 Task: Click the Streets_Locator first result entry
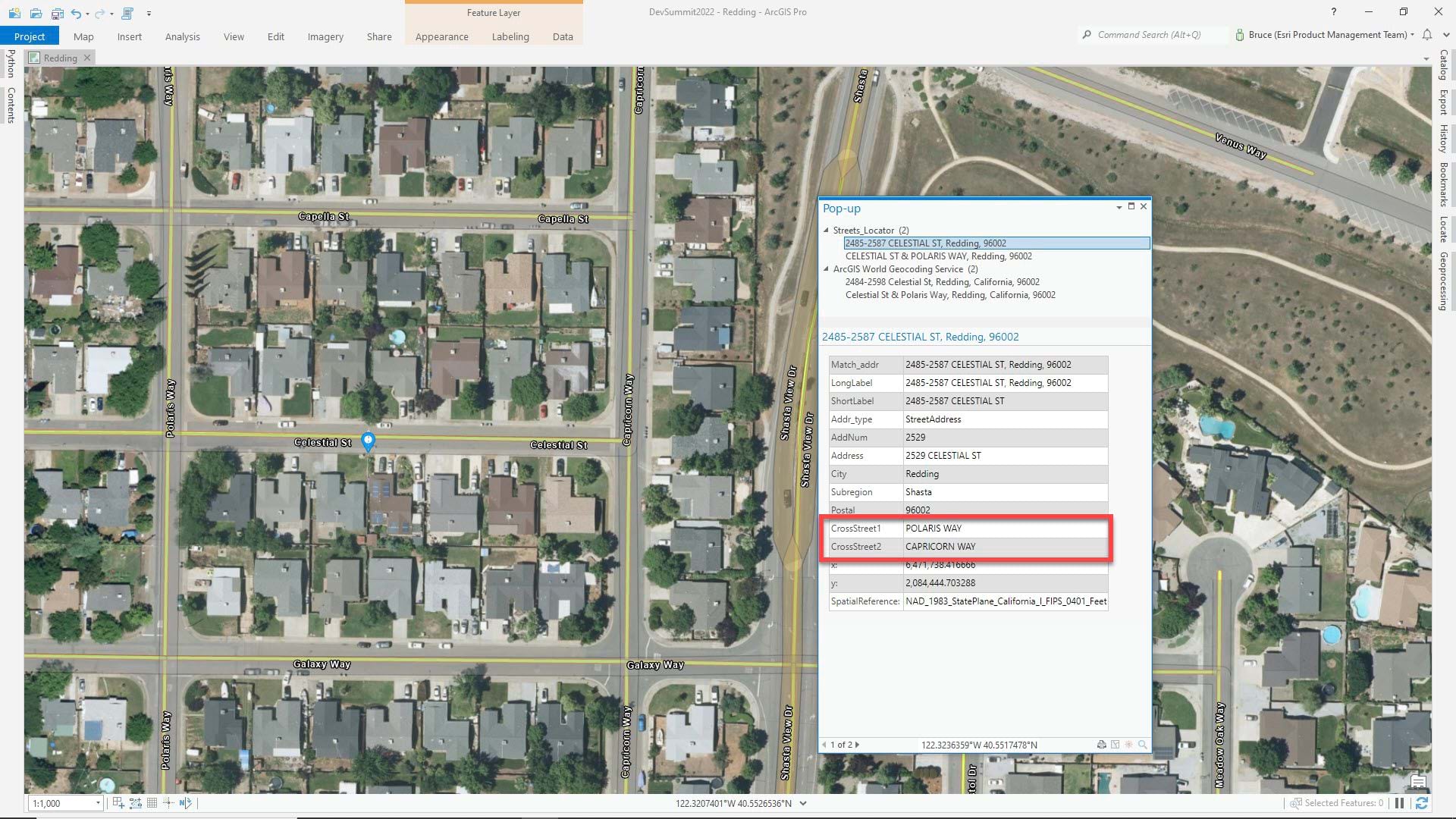point(925,243)
